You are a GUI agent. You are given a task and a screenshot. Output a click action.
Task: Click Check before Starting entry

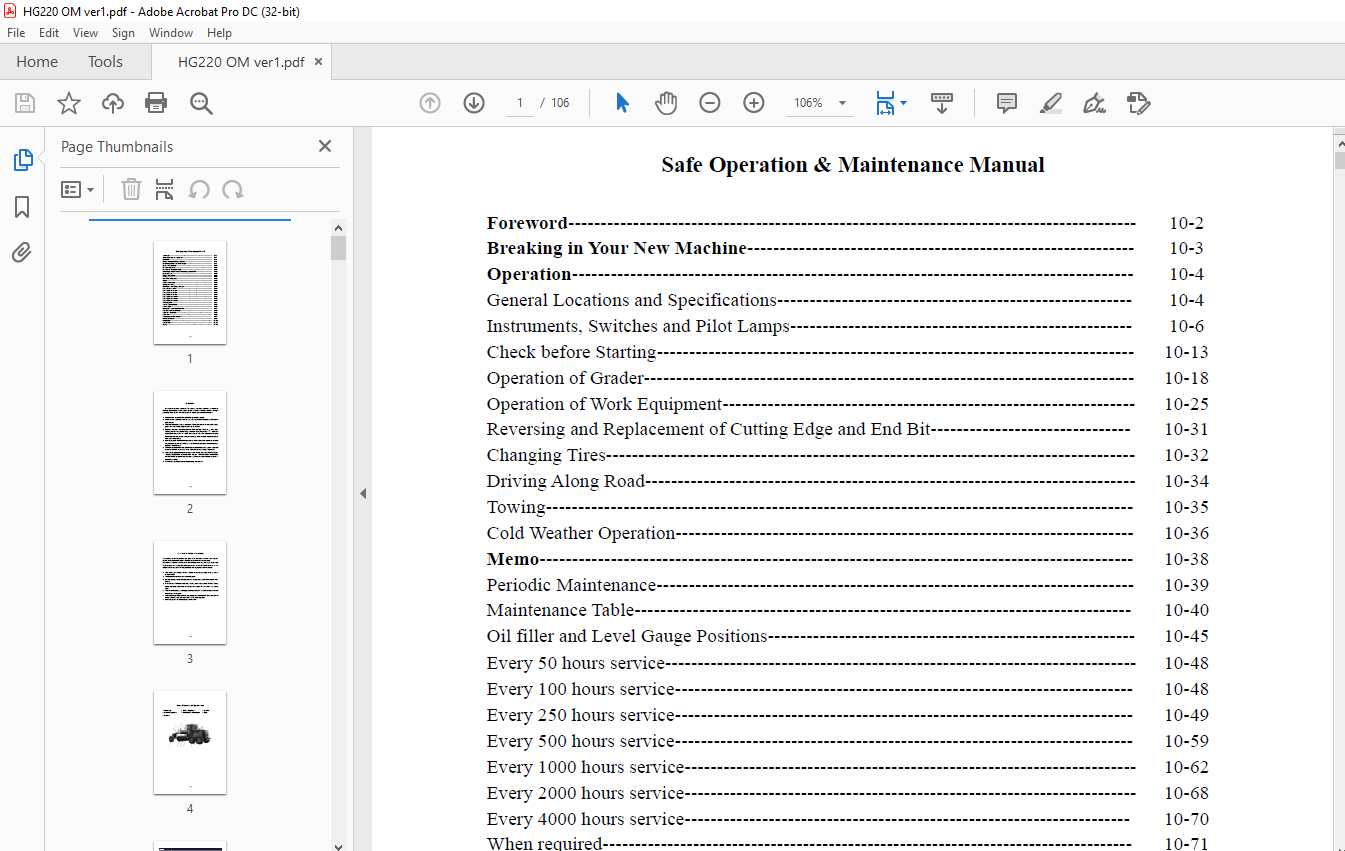pyautogui.click(x=571, y=352)
